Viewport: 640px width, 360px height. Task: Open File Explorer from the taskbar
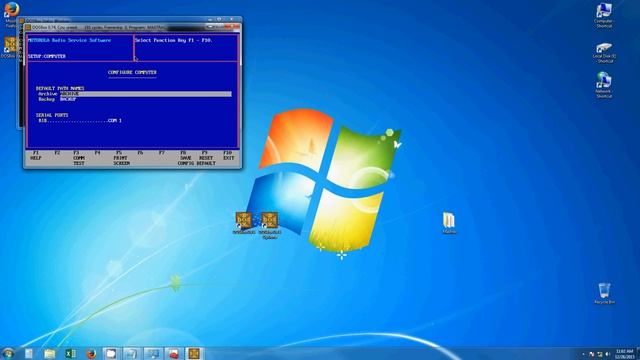(49, 353)
